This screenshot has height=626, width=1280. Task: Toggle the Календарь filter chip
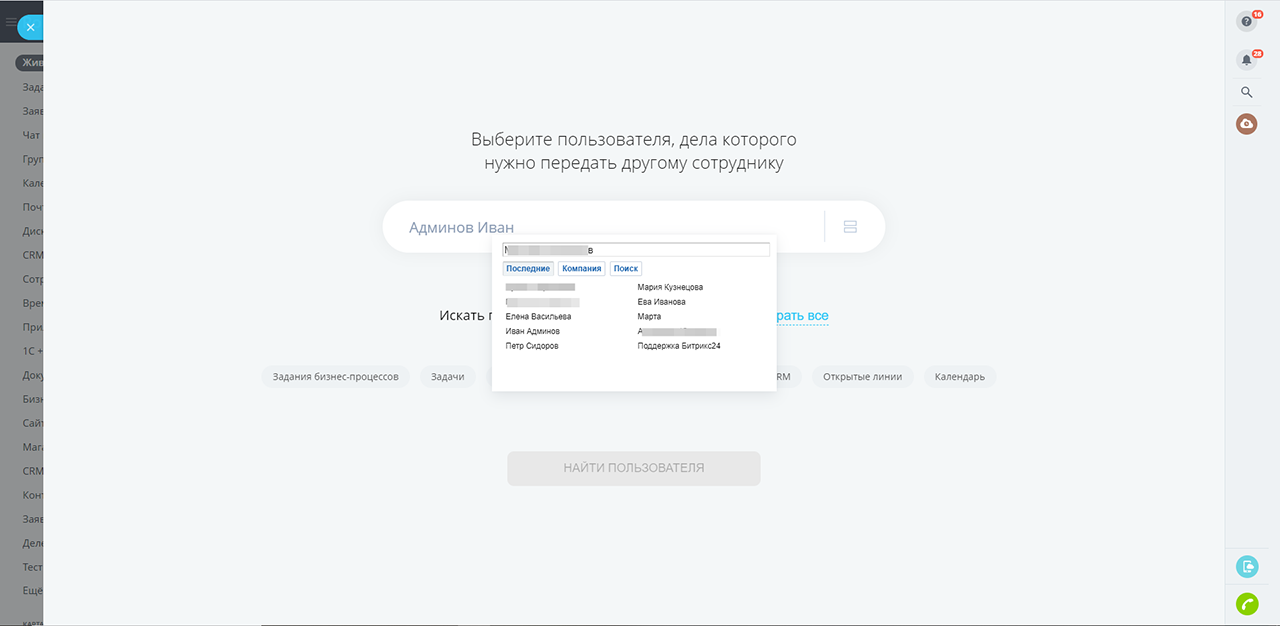960,377
